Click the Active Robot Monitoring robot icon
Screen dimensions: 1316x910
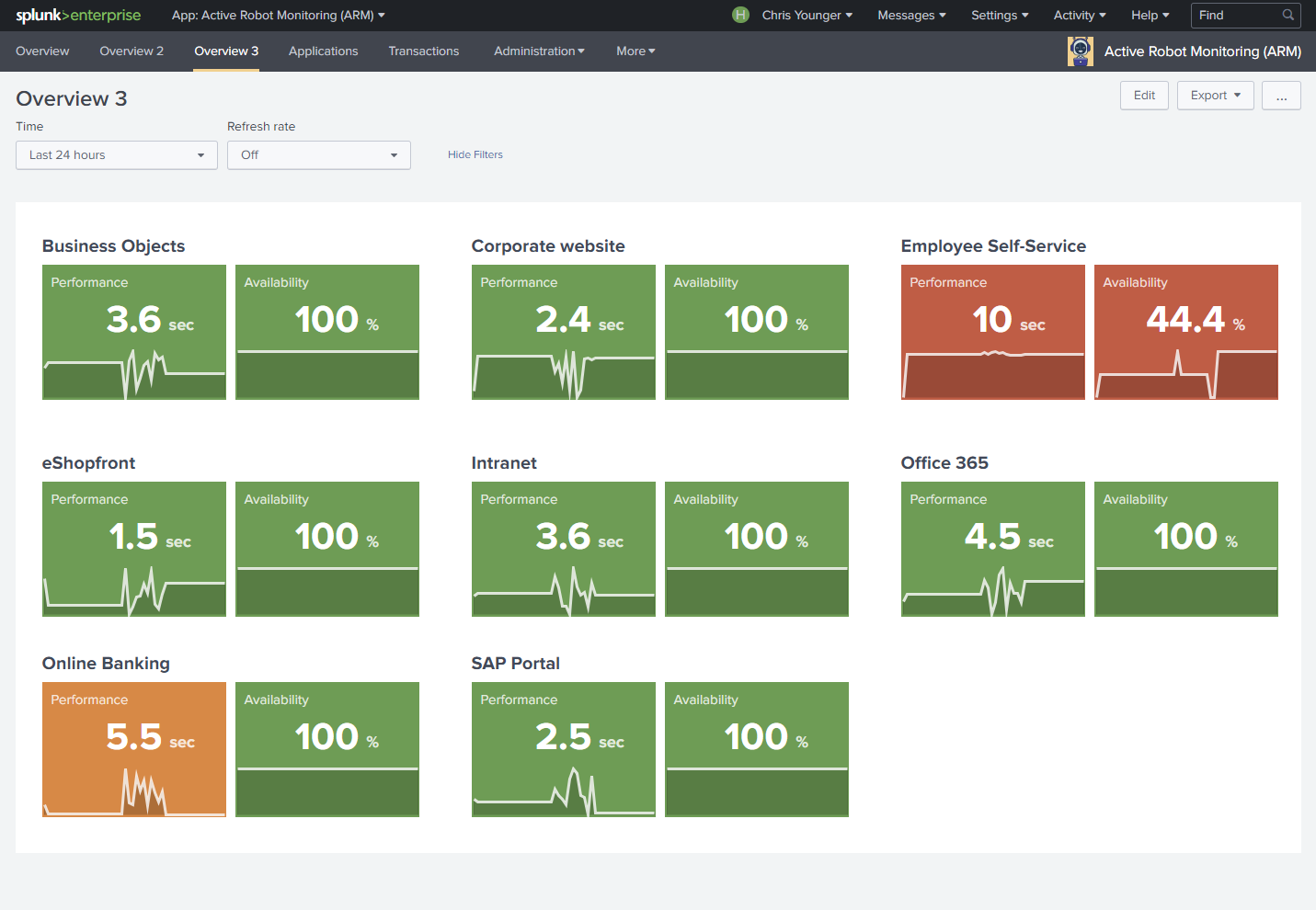(1081, 51)
